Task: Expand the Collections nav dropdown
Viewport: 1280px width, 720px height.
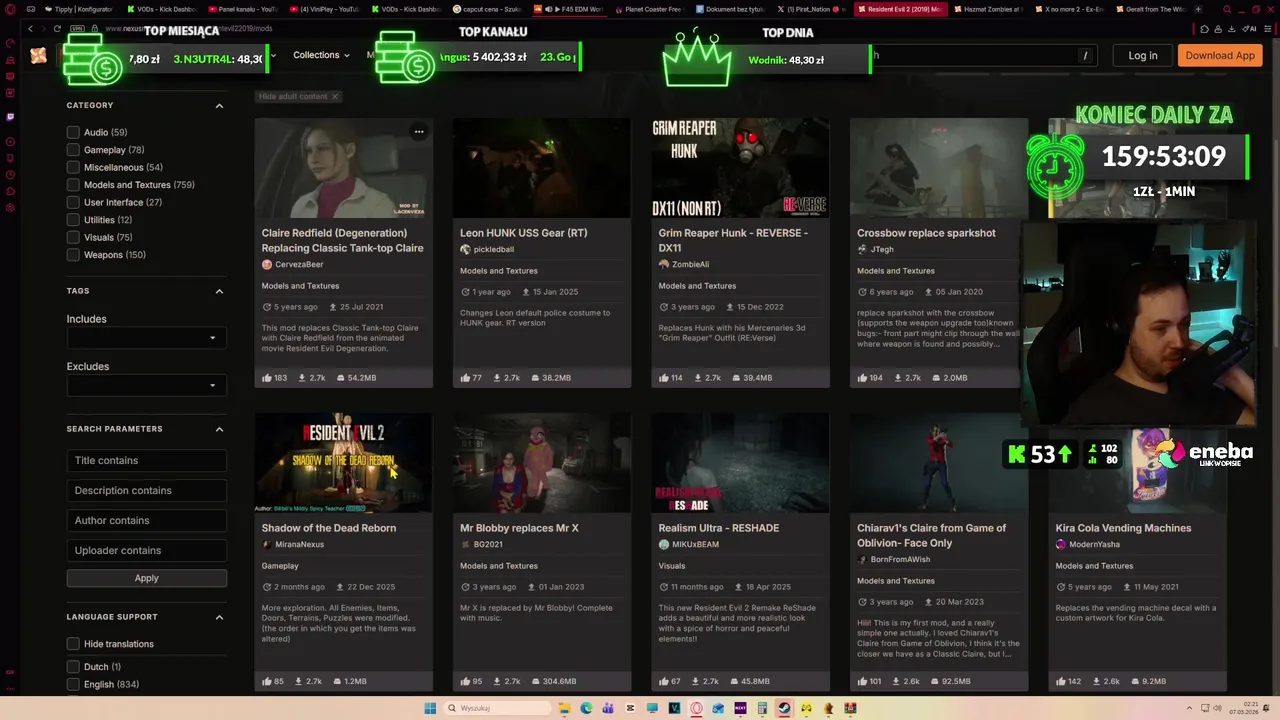Action: point(321,55)
